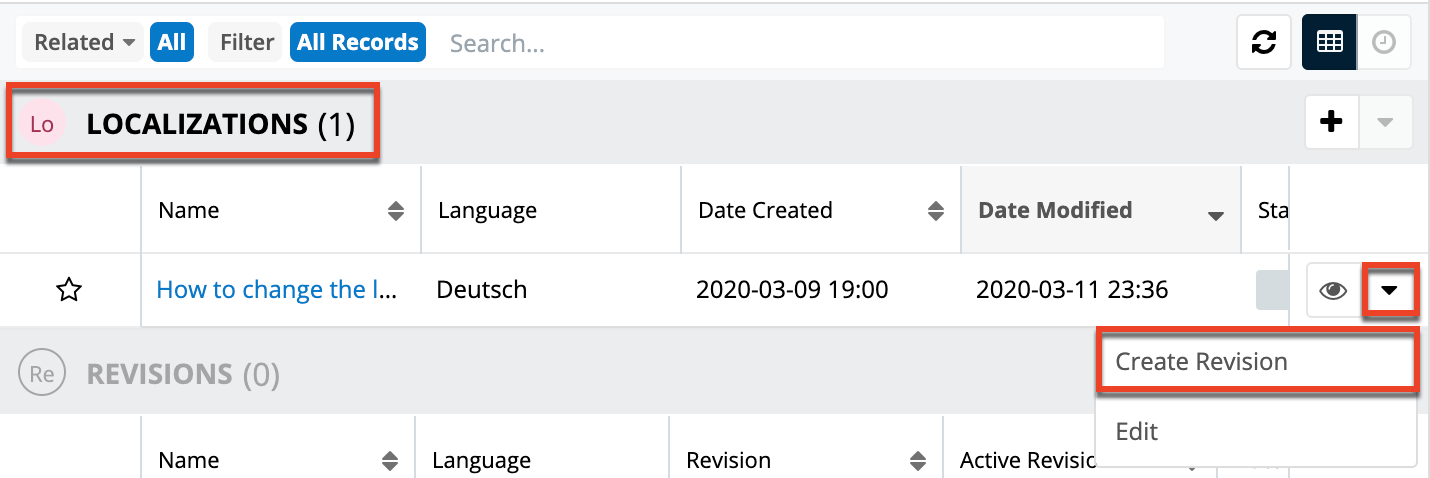Click the Re Revisions module badge

[x=42, y=374]
